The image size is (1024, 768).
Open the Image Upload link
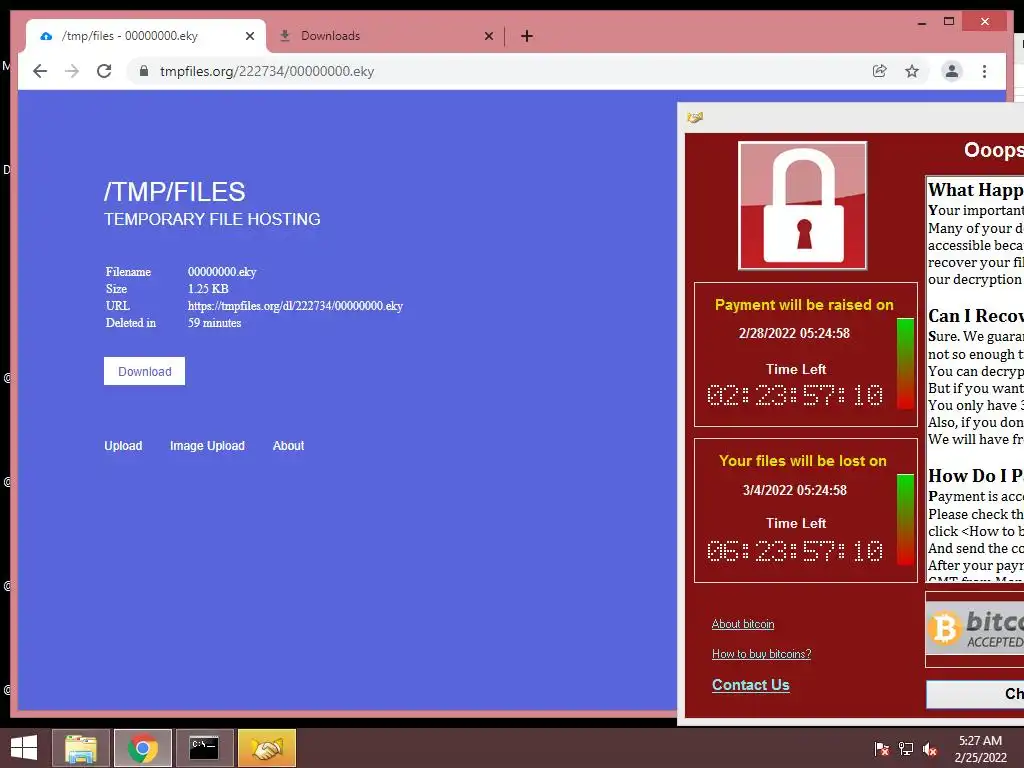(207, 445)
